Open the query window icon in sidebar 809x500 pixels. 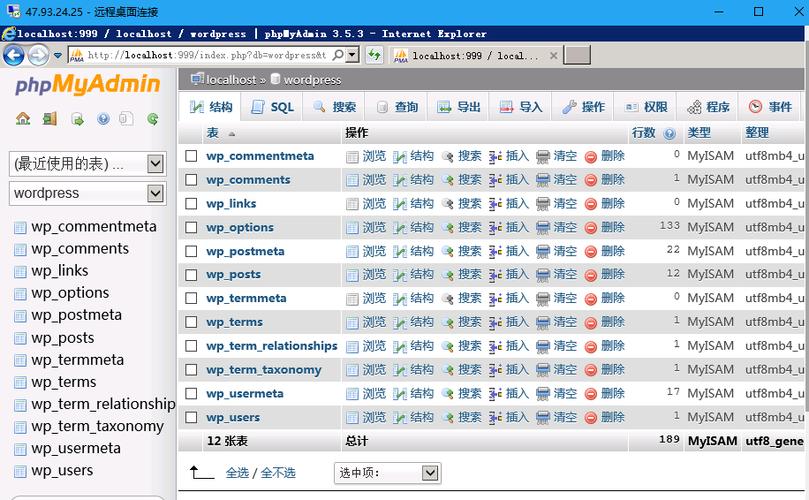click(77, 119)
